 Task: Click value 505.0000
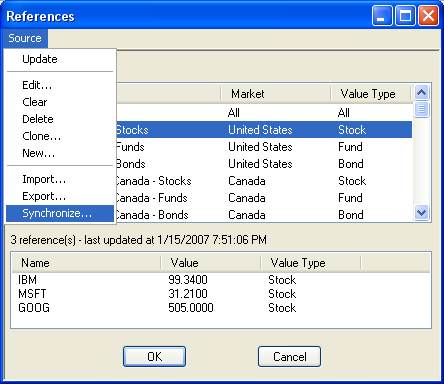[191, 308]
